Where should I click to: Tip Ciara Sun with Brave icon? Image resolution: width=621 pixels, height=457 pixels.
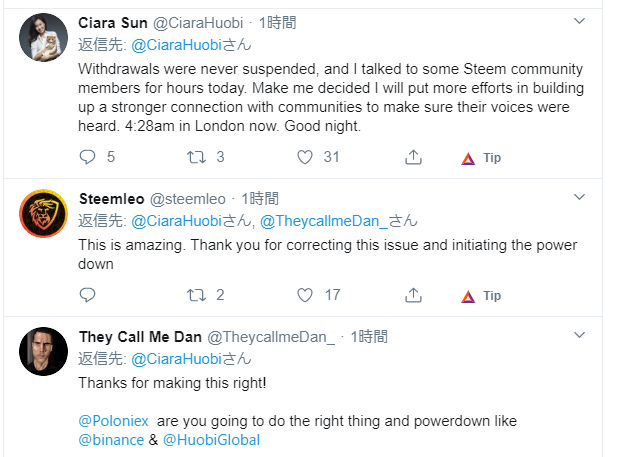[481, 158]
